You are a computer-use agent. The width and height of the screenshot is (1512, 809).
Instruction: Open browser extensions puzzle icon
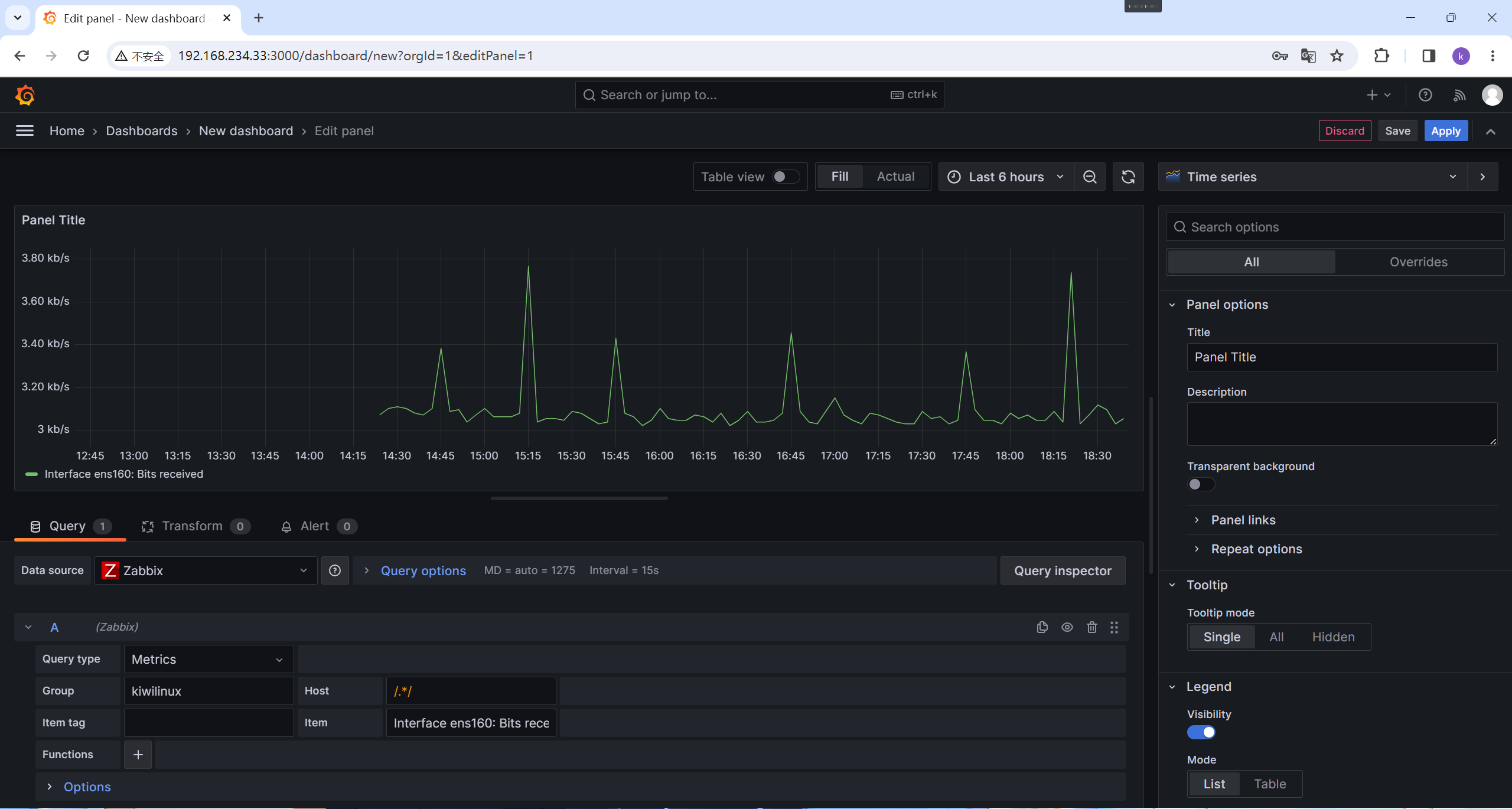point(1381,56)
